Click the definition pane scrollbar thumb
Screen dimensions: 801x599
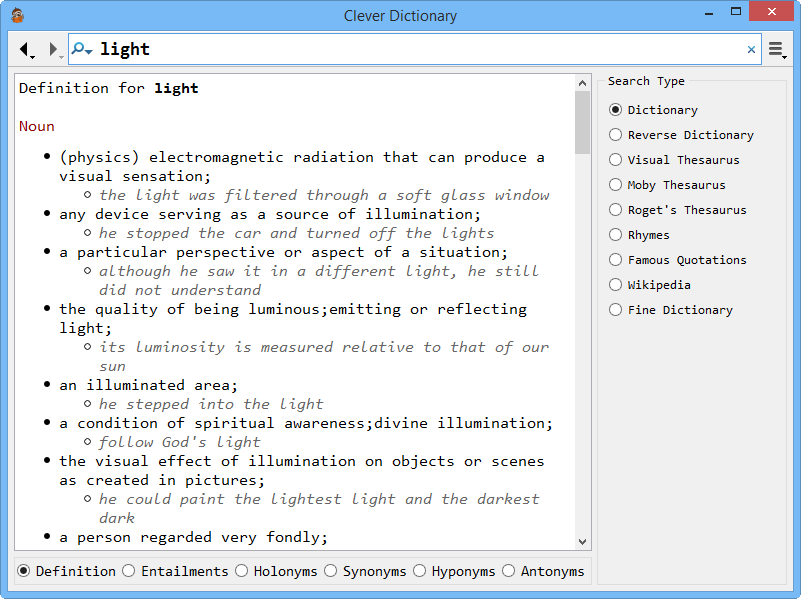pos(582,123)
